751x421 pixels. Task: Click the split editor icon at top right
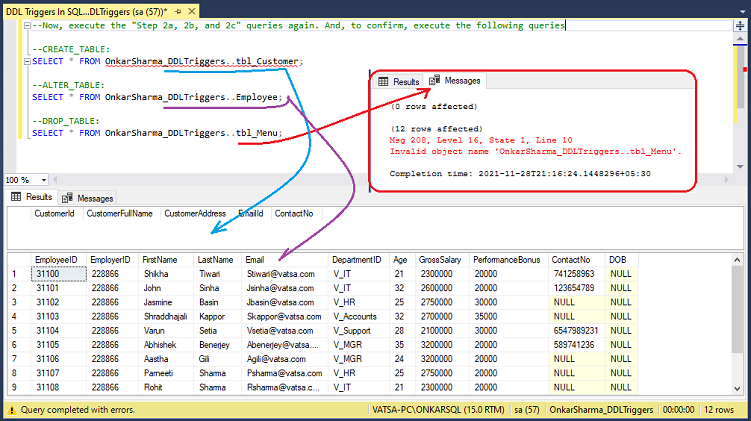tap(740, 26)
